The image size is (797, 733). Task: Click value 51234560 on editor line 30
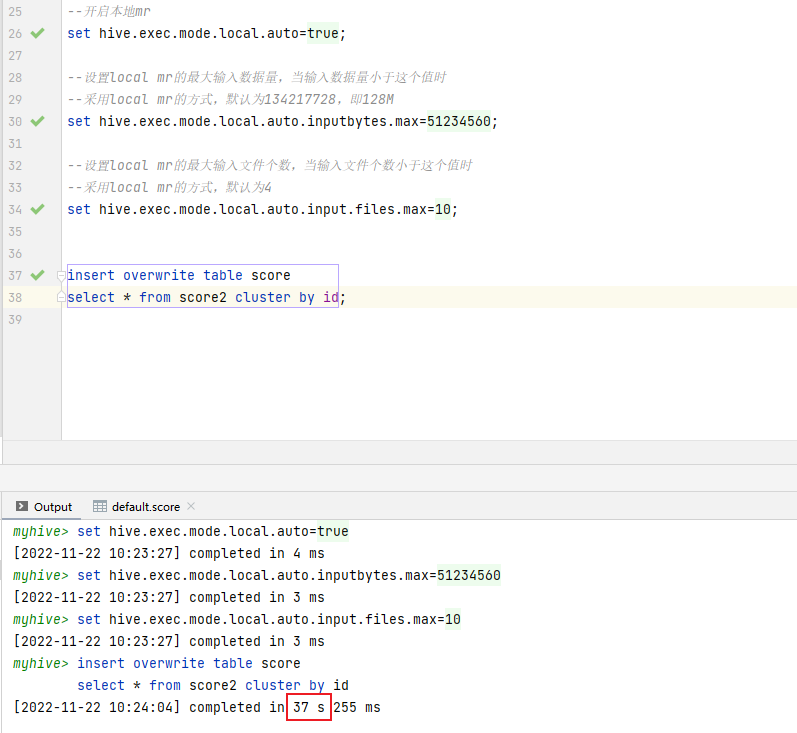[x=458, y=121]
